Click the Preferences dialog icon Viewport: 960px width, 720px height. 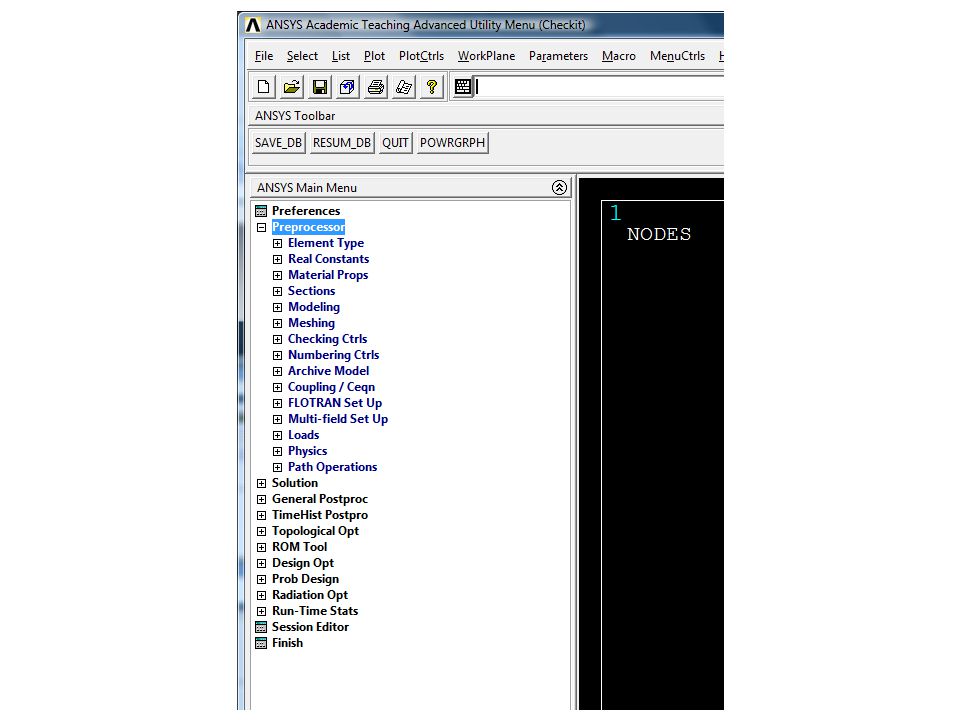[261, 211]
